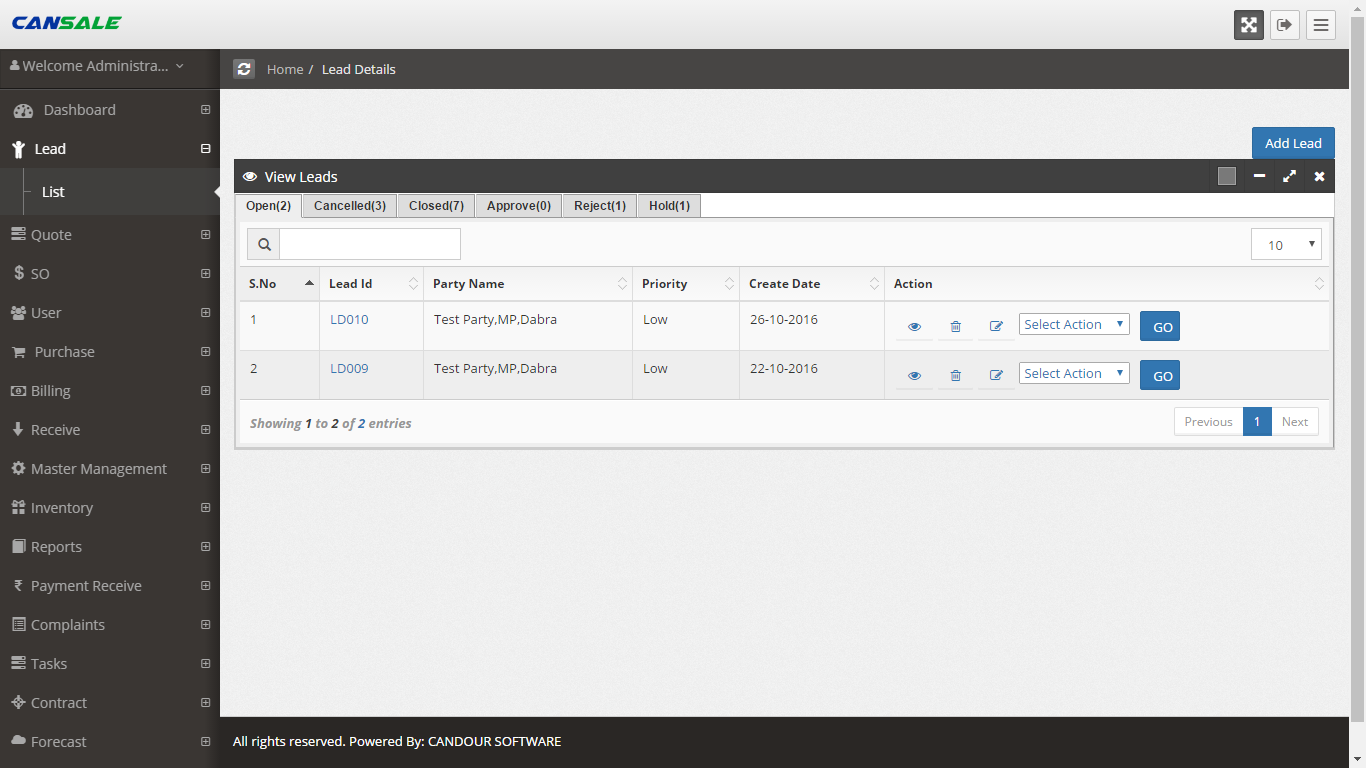Sort table by Party Name column header

[x=528, y=284]
